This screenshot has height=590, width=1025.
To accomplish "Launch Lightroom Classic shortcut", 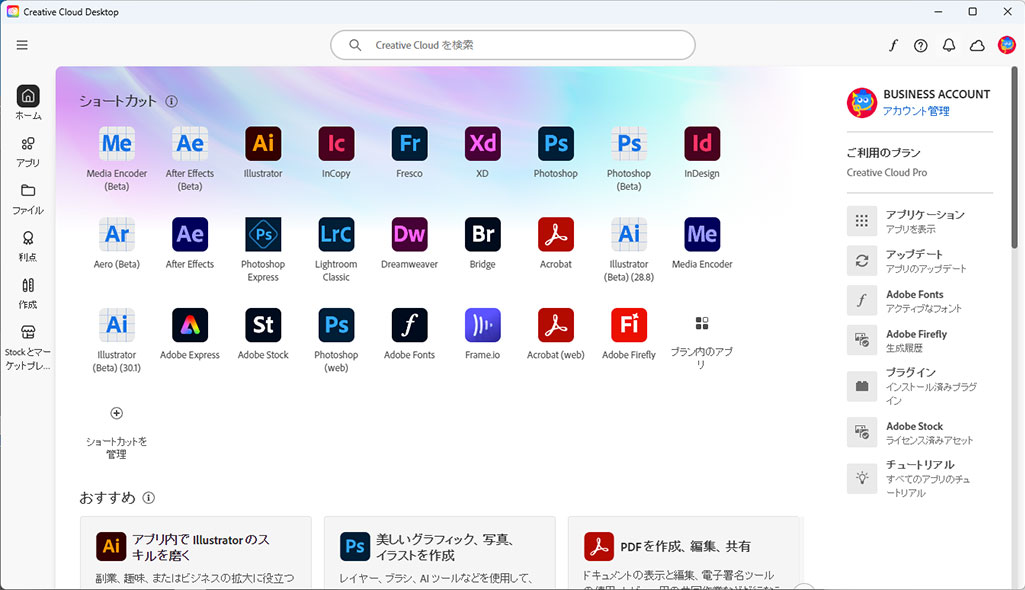I will coord(336,235).
